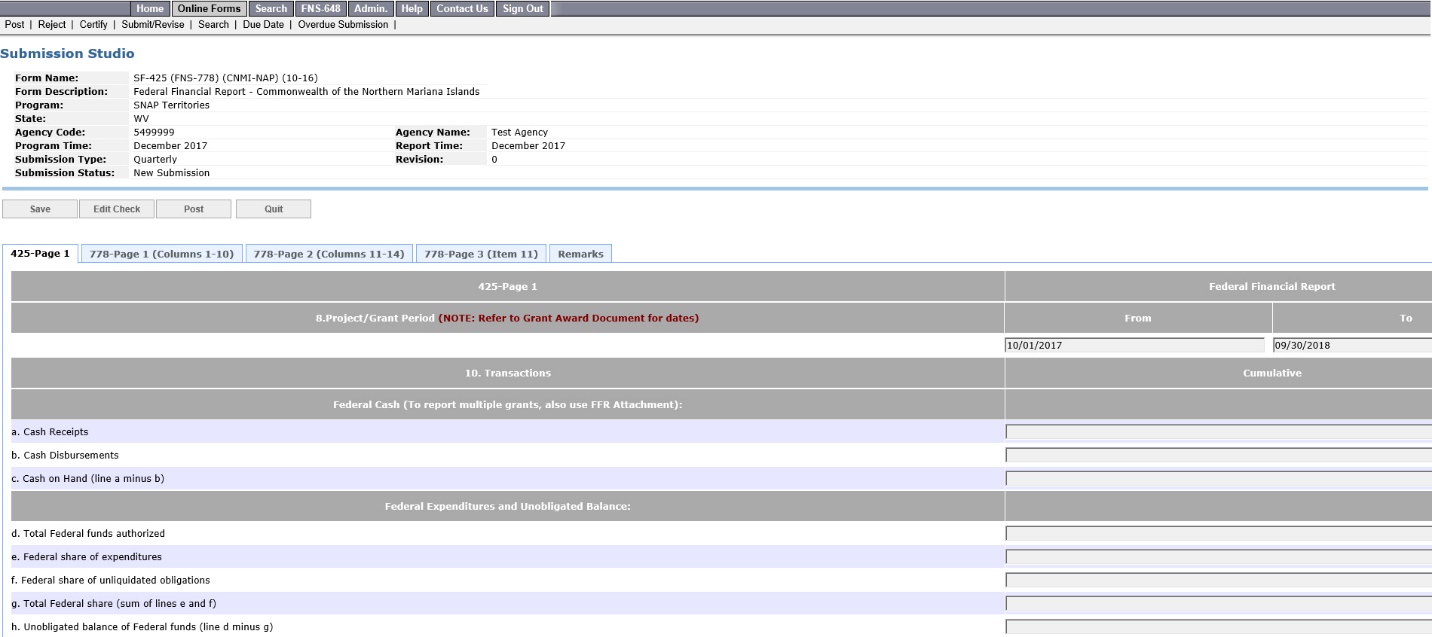Click the Cumulative column header
This screenshot has height=637, width=1432.
click(1272, 373)
